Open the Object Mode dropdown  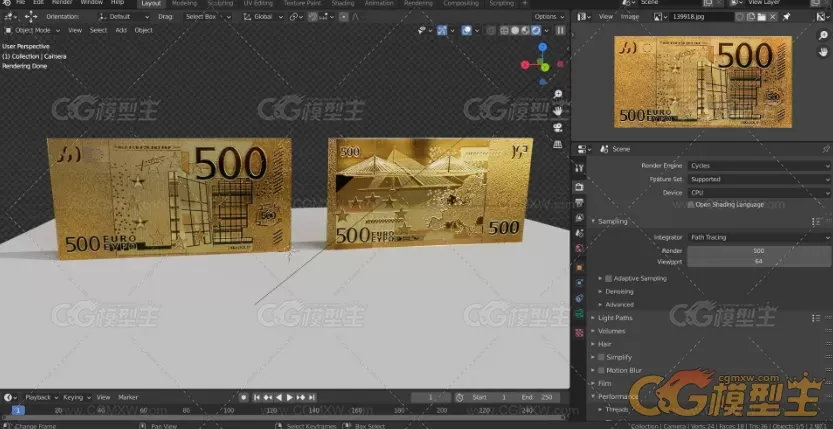[x=32, y=30]
